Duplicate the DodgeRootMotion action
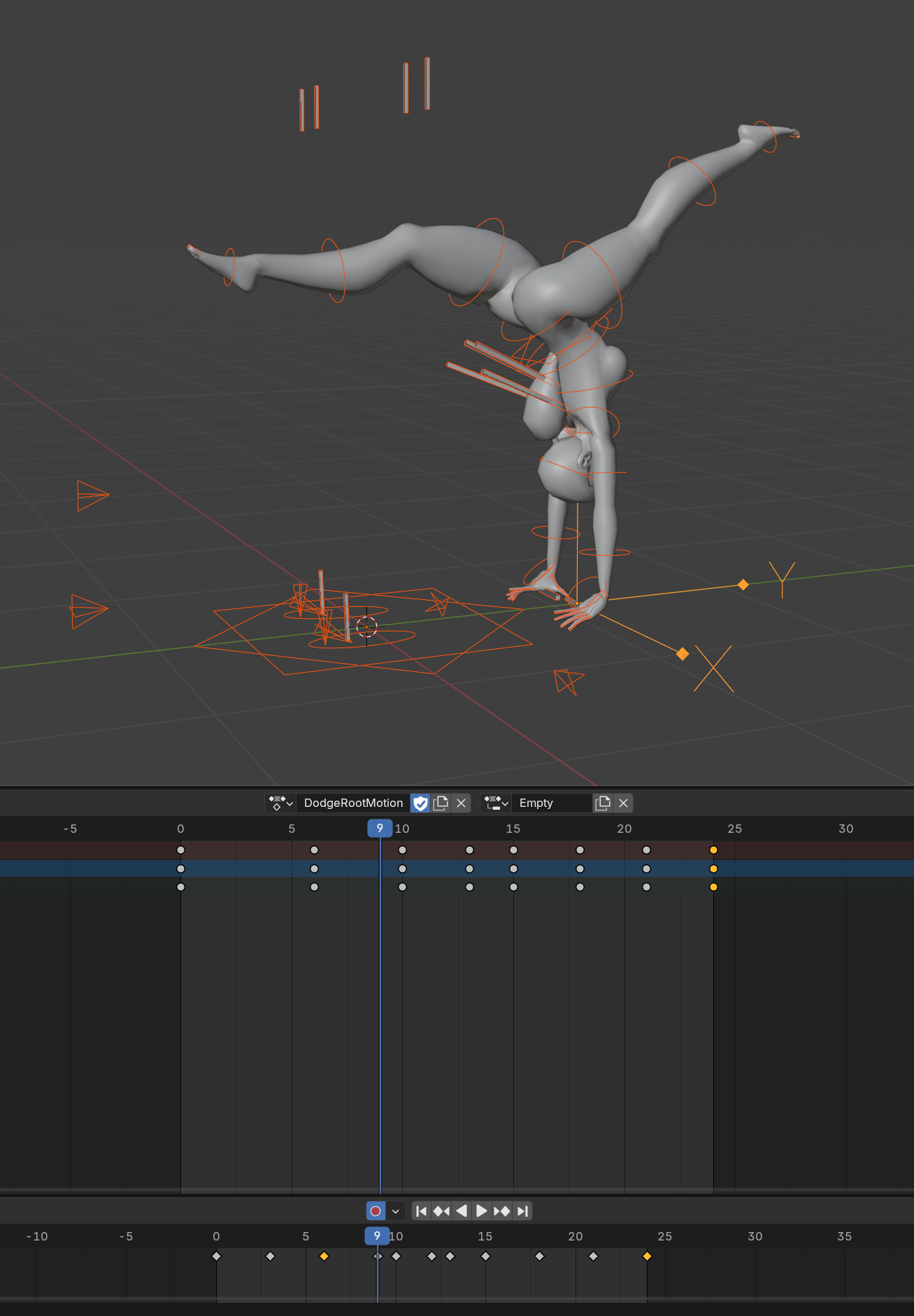 tap(441, 803)
